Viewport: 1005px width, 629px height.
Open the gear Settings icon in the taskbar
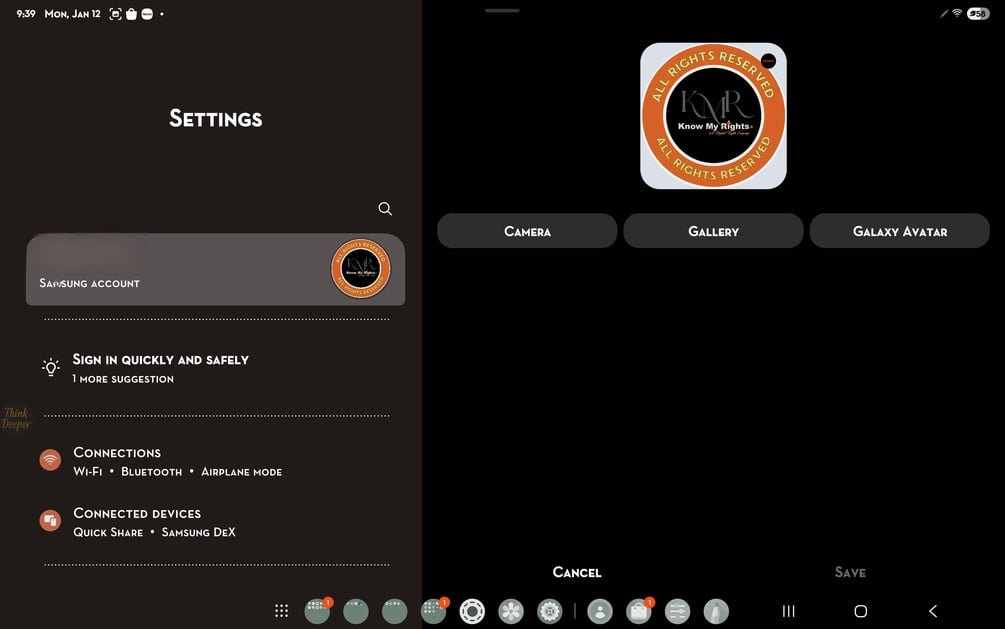[x=549, y=611]
